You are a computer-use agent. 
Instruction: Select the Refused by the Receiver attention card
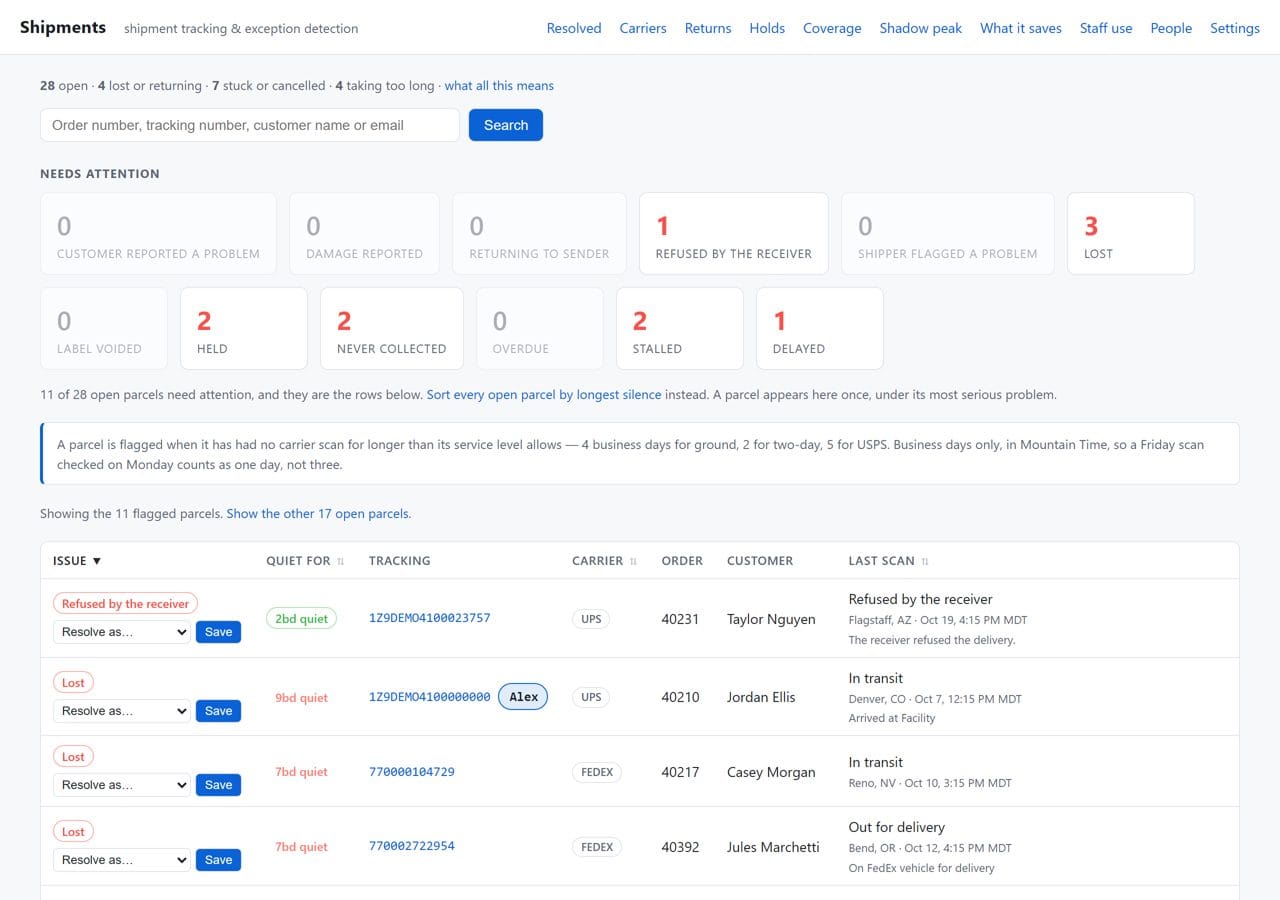coord(734,233)
